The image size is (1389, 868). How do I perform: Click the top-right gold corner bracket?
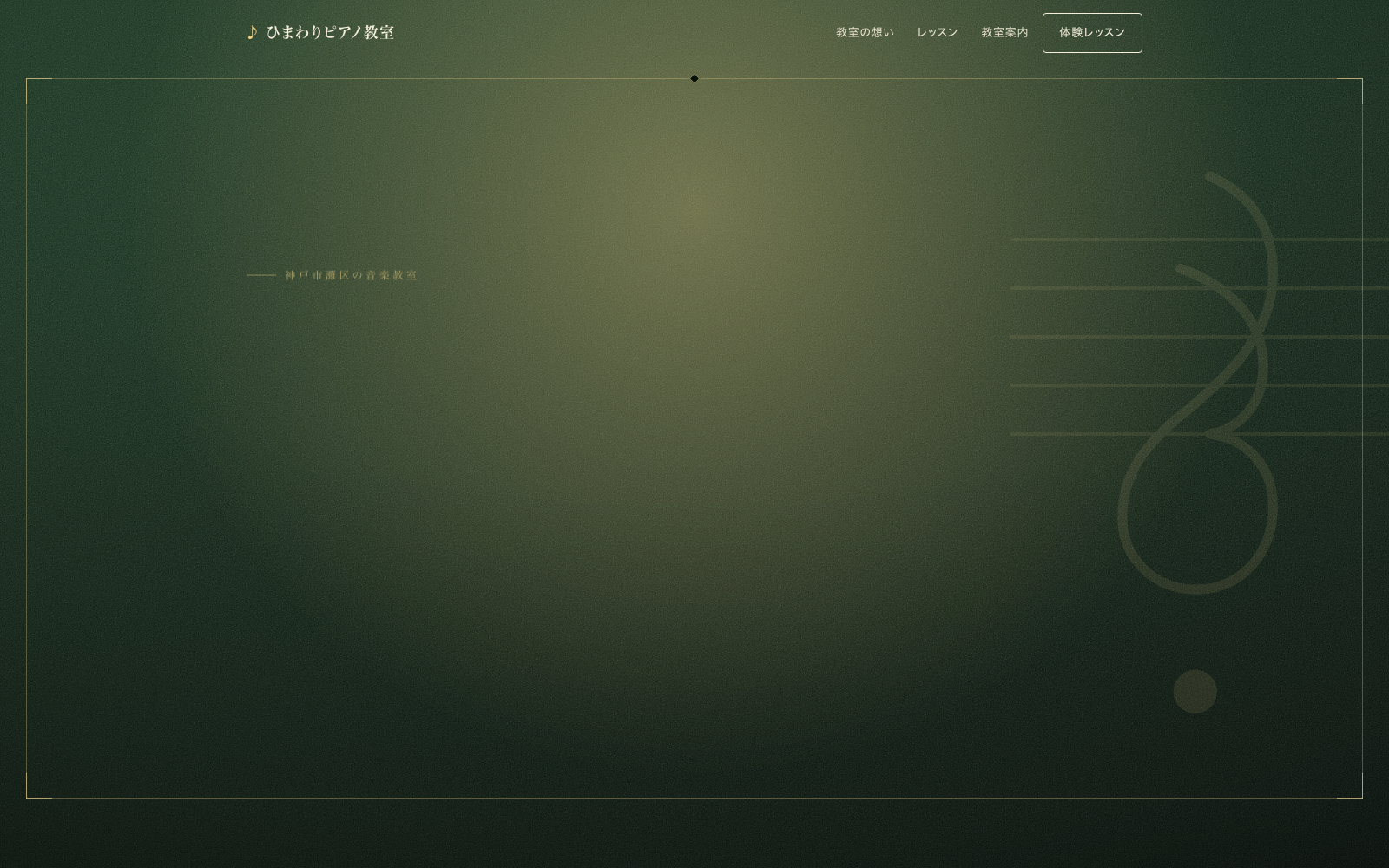1350,91
